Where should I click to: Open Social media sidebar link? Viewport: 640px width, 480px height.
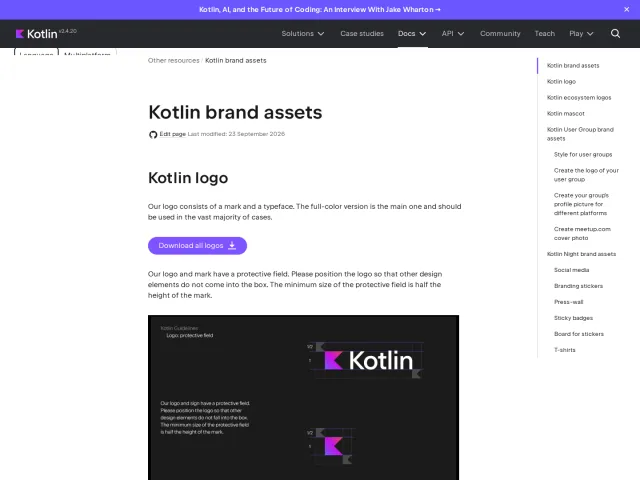point(571,270)
